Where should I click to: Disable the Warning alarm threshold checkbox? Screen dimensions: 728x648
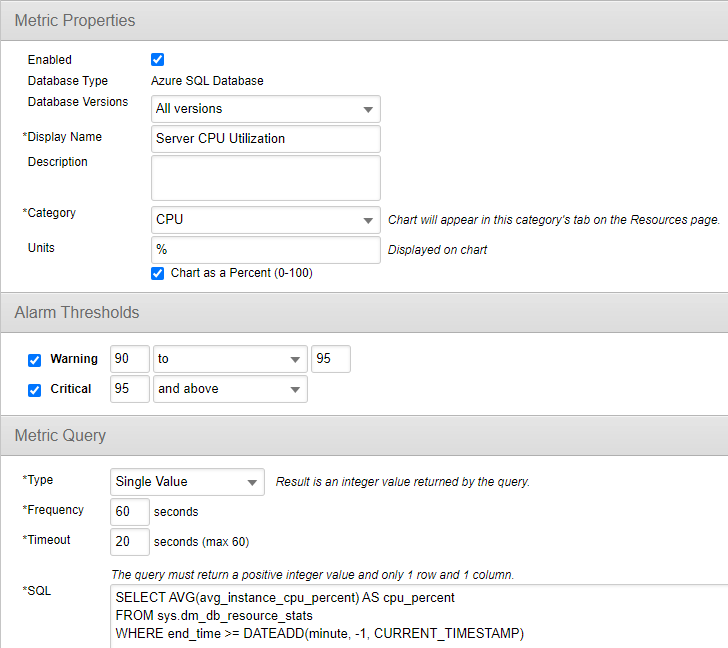pyautogui.click(x=35, y=360)
